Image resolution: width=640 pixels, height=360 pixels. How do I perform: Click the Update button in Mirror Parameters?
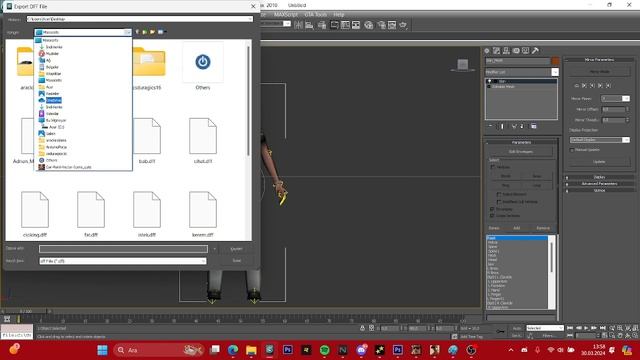599,162
